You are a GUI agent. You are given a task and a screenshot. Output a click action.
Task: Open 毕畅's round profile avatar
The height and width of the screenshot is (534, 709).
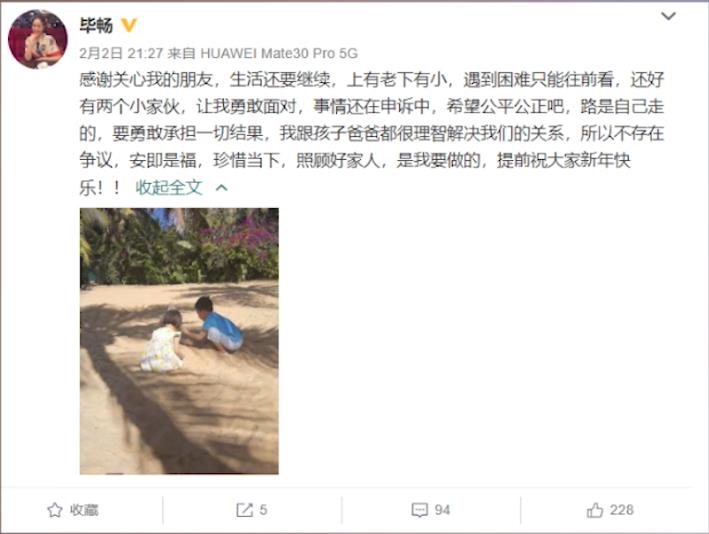pyautogui.click(x=38, y=39)
